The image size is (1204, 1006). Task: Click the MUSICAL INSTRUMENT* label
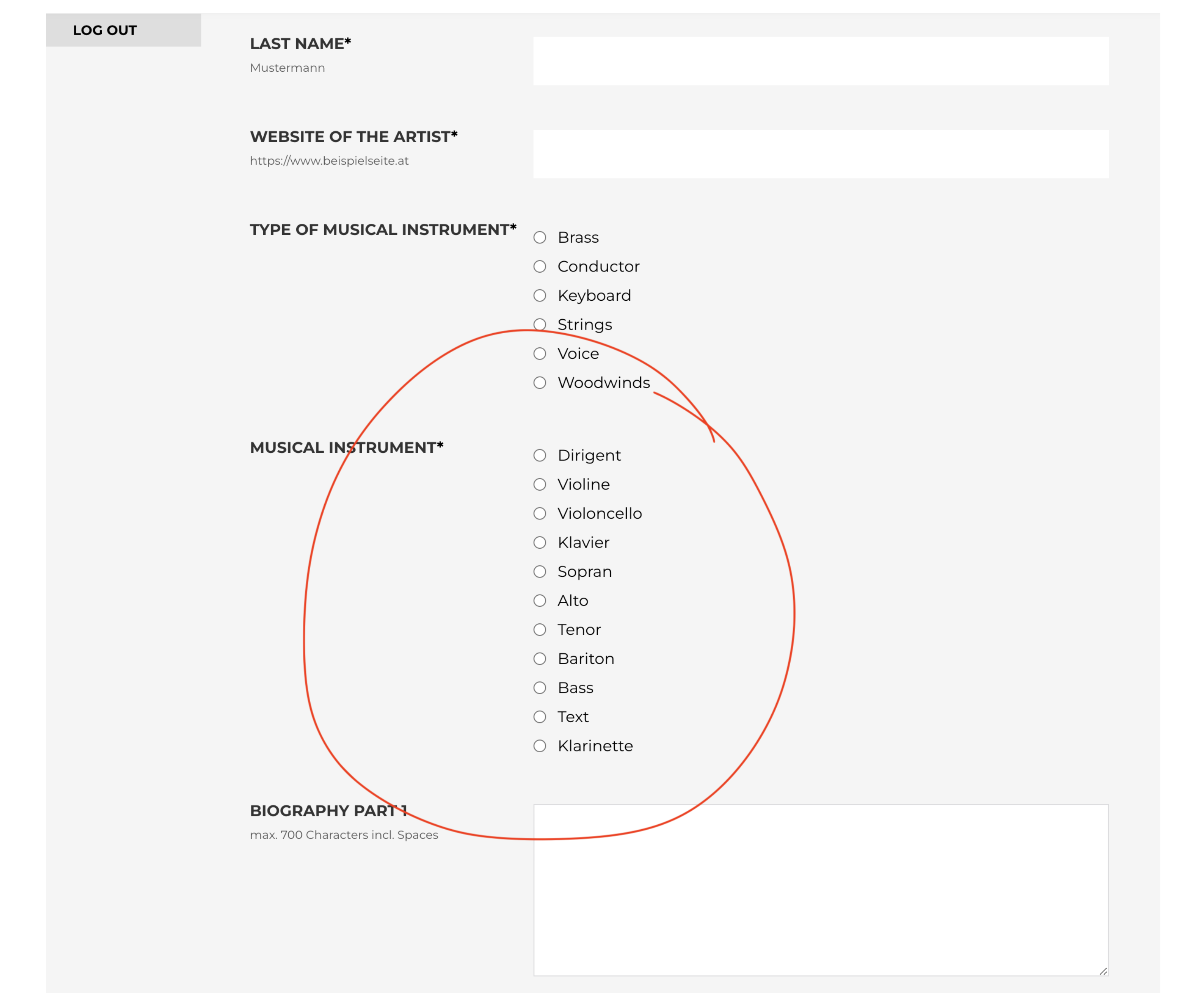(347, 447)
